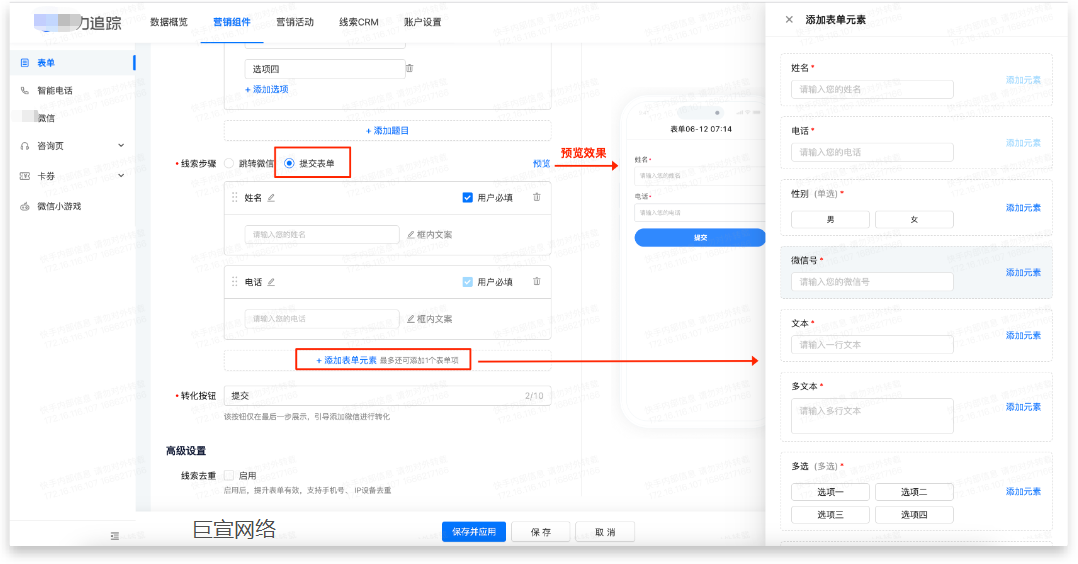Click the 选项四 input field
The image size is (1078, 564).
point(324,69)
